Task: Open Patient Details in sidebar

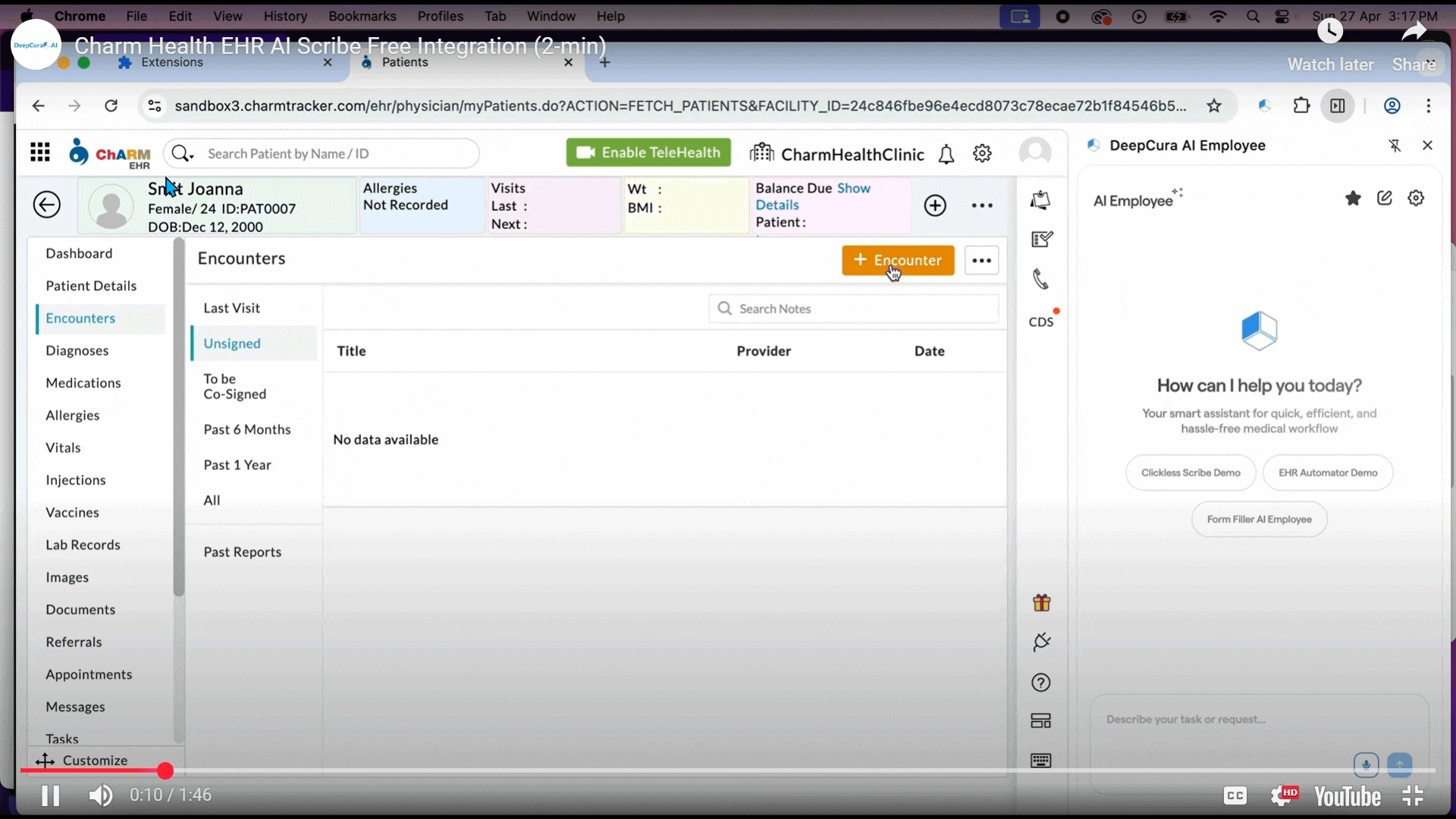Action: [x=91, y=286]
